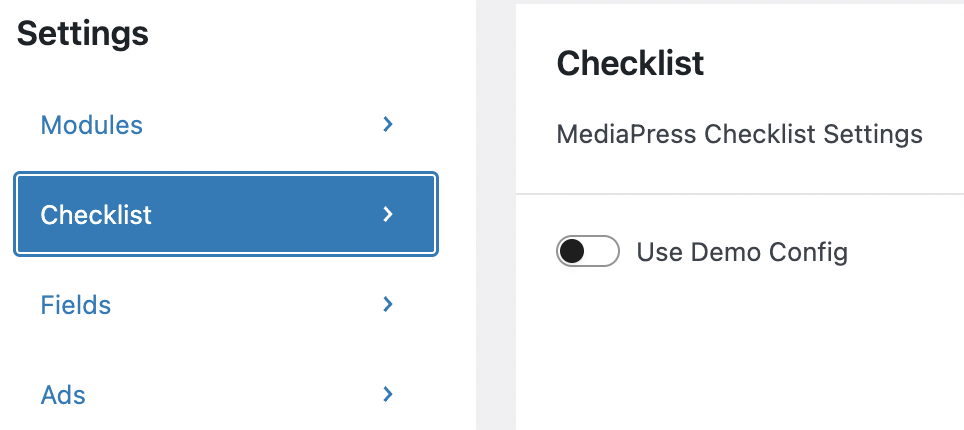
Task: Click the chevron arrow beside Ads
Action: click(388, 394)
